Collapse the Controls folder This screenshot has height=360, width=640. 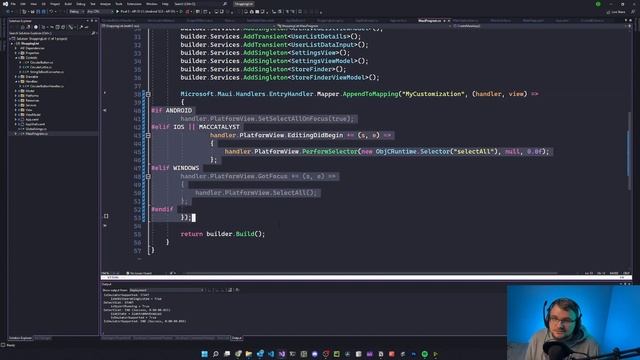click(x=16, y=58)
